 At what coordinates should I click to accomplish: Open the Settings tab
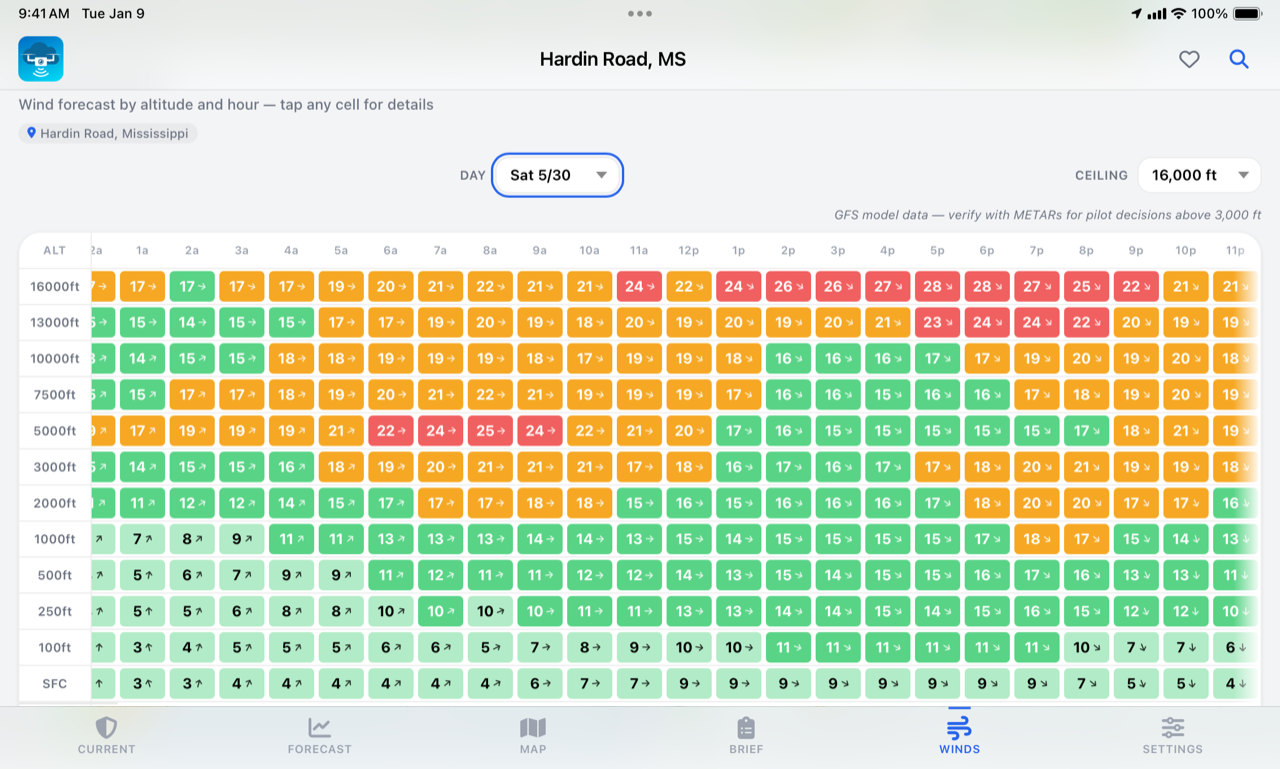(1173, 735)
